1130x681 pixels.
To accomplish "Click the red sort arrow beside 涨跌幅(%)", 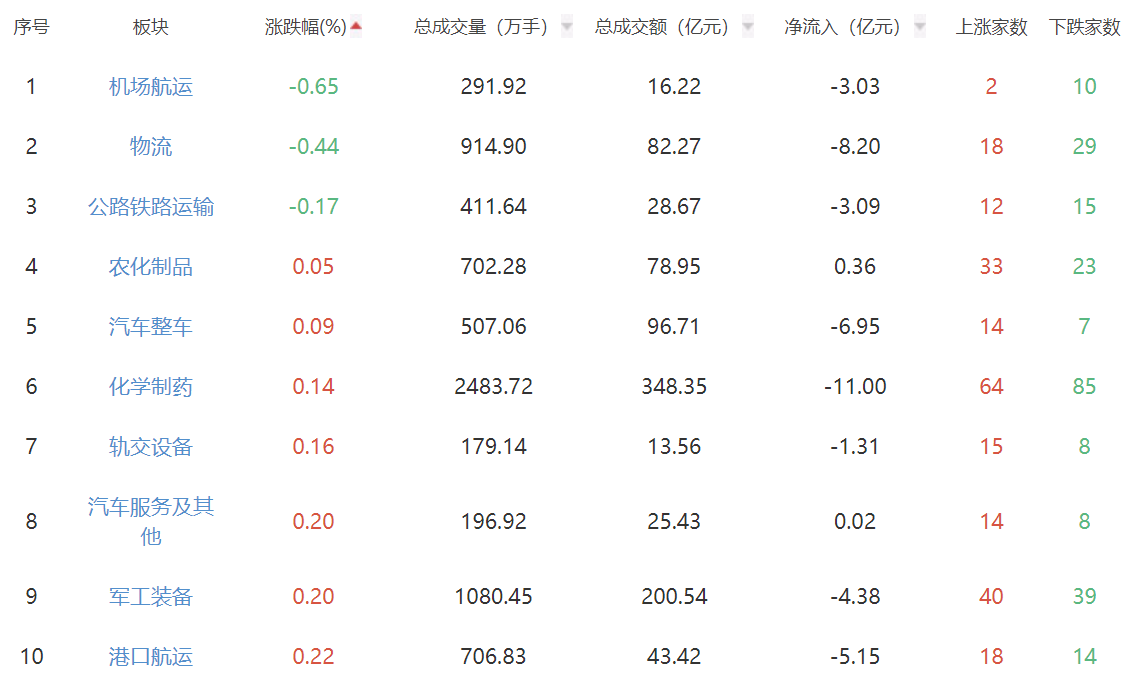I will 356,27.
